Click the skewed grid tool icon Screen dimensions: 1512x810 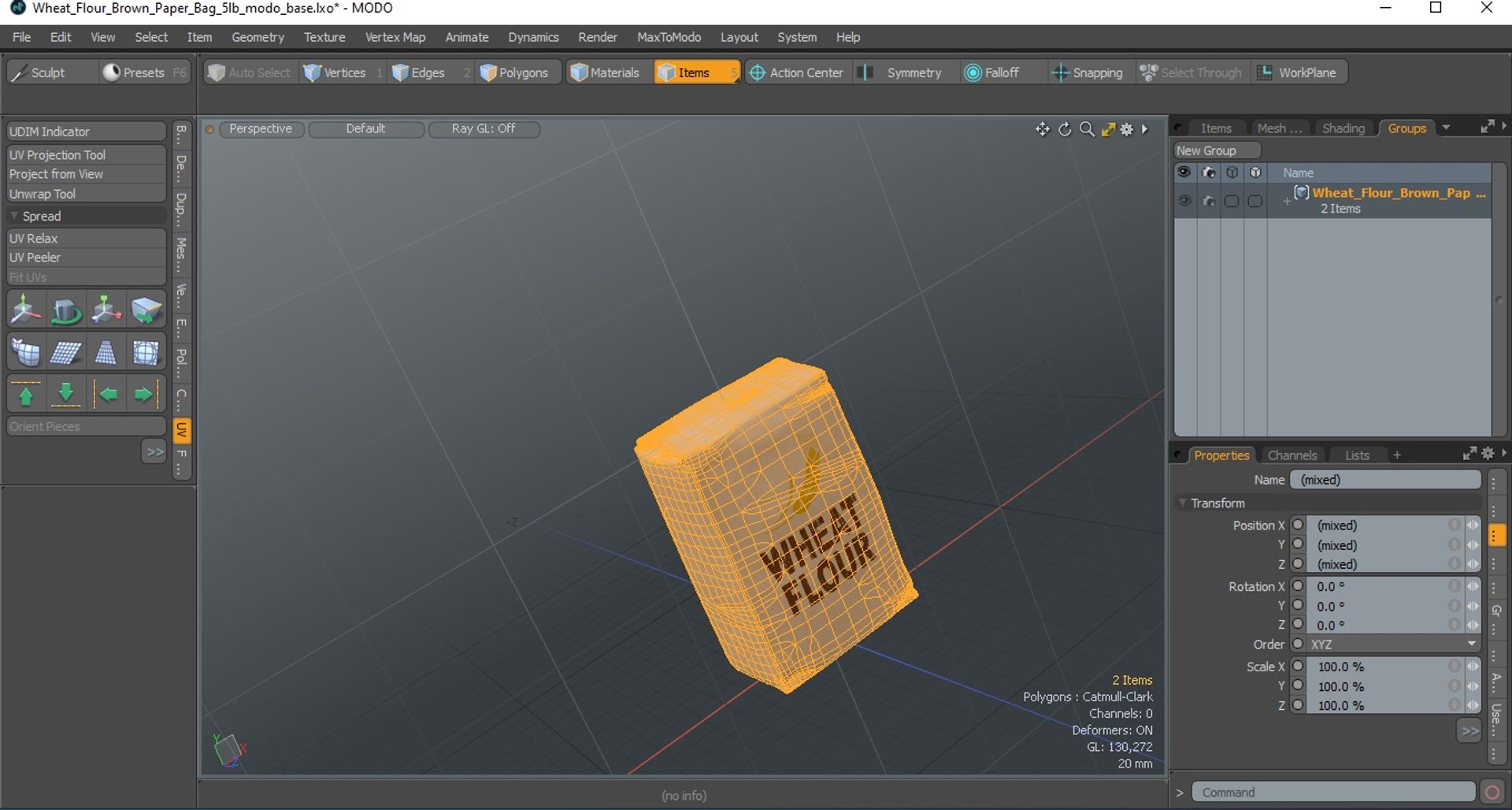click(x=66, y=352)
